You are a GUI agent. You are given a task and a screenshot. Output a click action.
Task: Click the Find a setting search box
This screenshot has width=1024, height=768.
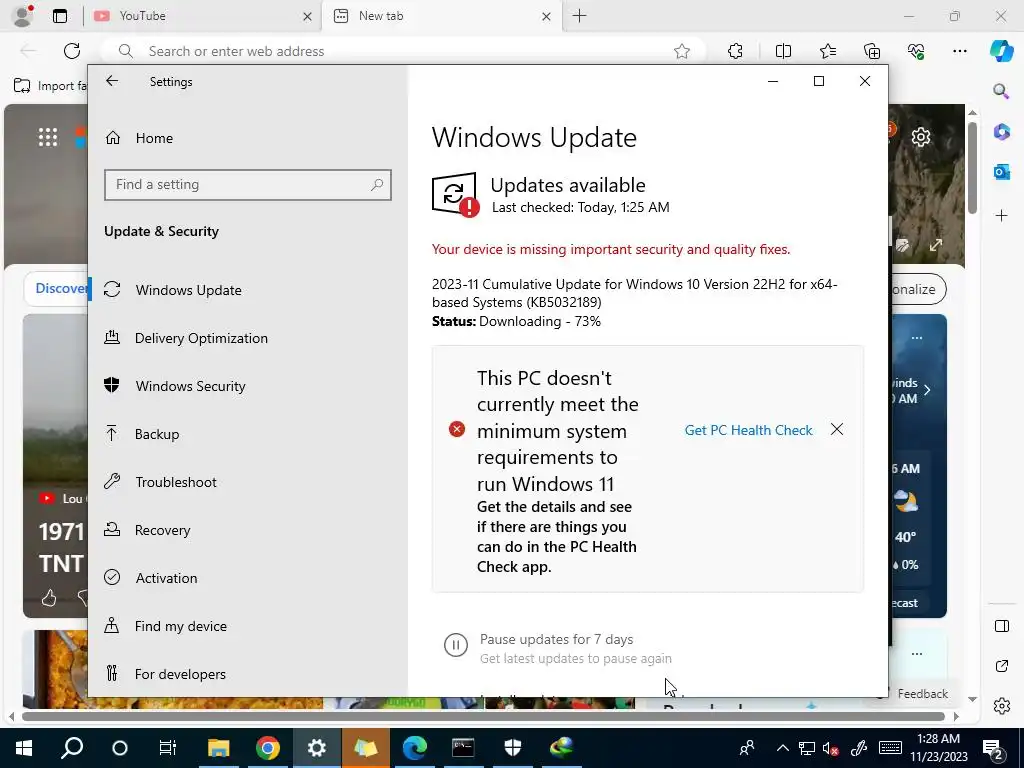click(248, 185)
